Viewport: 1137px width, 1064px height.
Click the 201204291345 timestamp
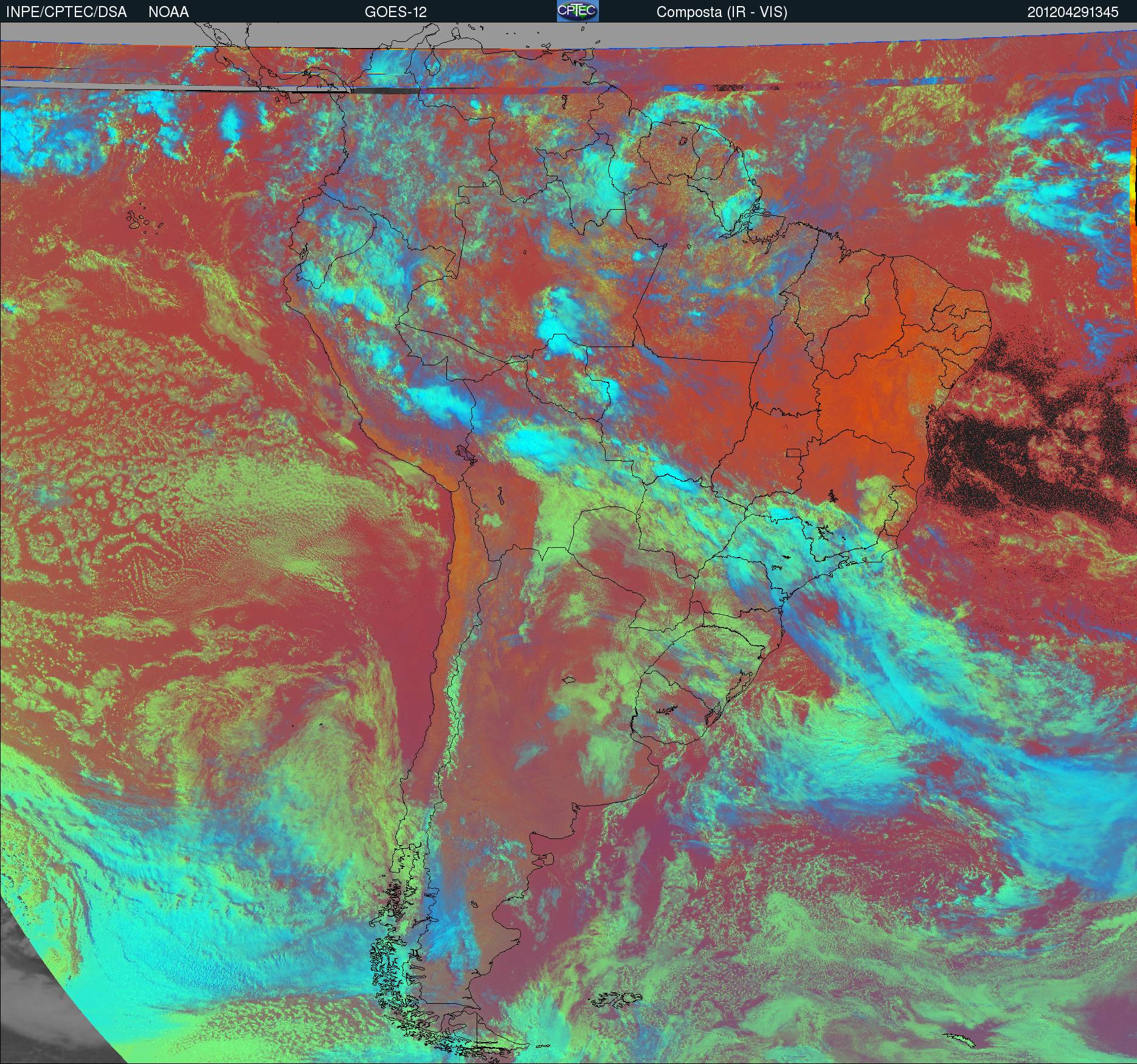click(x=1073, y=12)
